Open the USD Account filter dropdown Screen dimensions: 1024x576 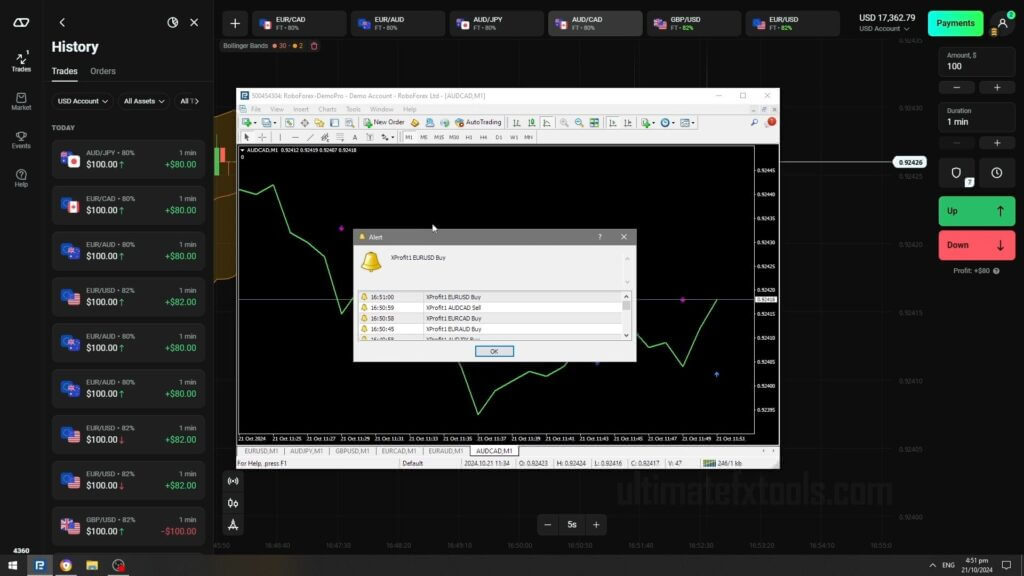click(x=81, y=101)
